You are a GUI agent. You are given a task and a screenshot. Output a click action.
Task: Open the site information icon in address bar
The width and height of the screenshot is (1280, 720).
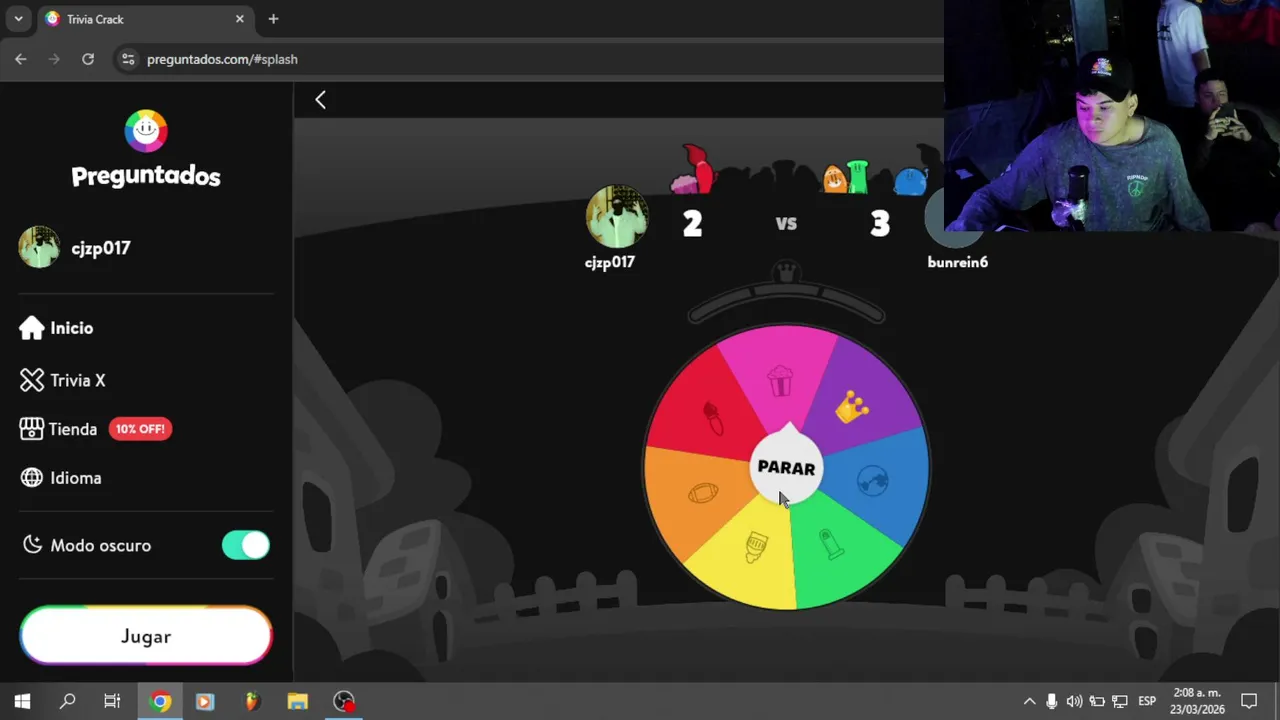tap(127, 59)
